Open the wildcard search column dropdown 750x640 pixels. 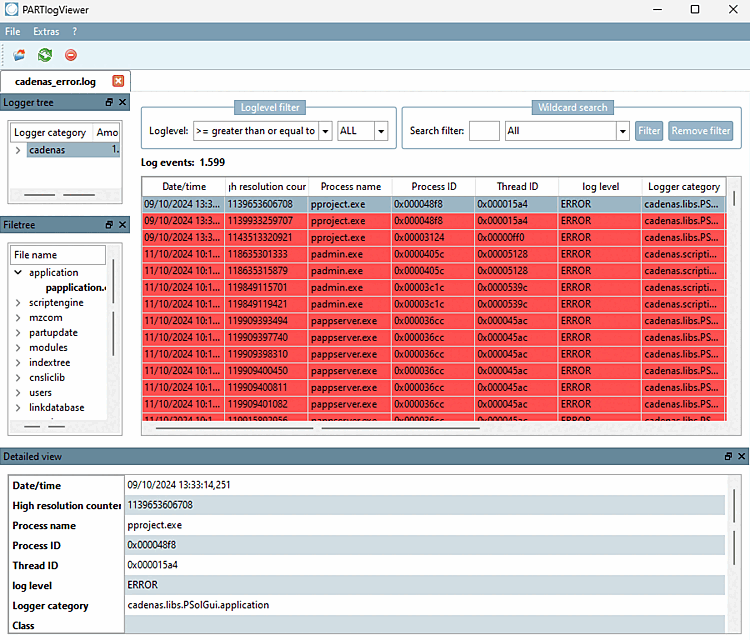tap(622, 131)
